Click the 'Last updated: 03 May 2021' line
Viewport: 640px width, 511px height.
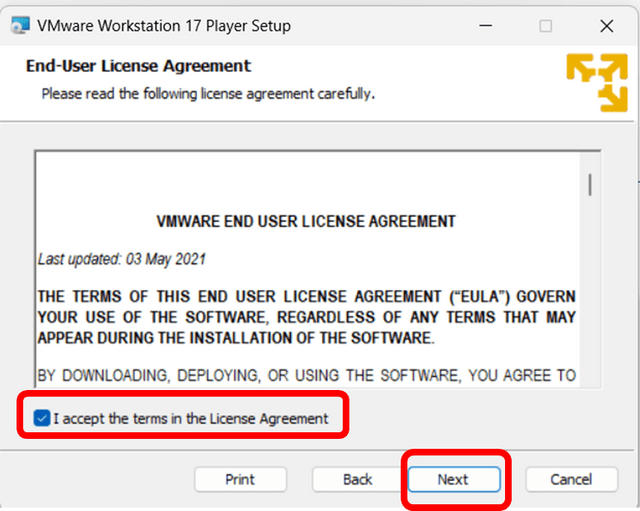[121, 259]
